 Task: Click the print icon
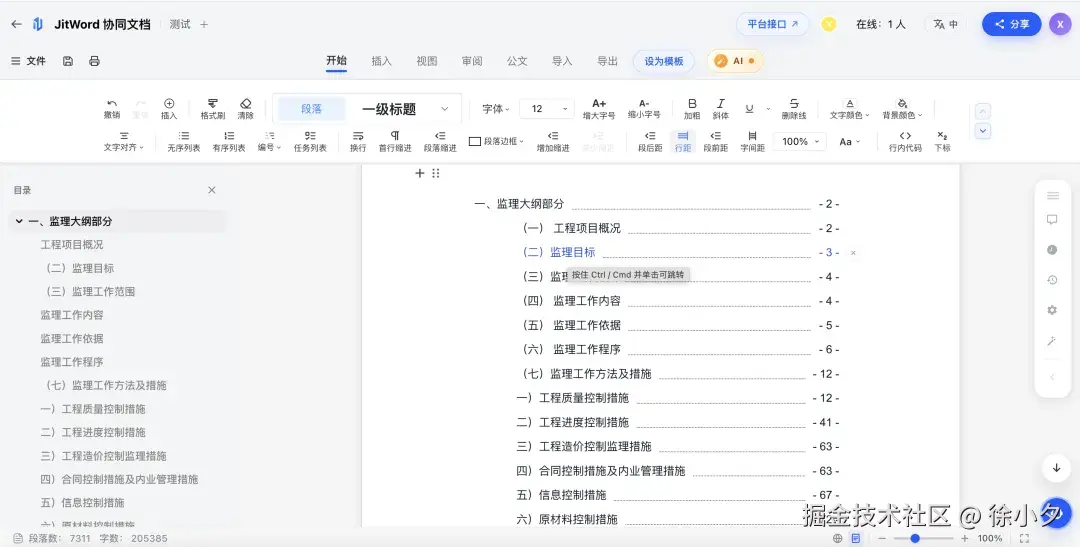point(94,61)
